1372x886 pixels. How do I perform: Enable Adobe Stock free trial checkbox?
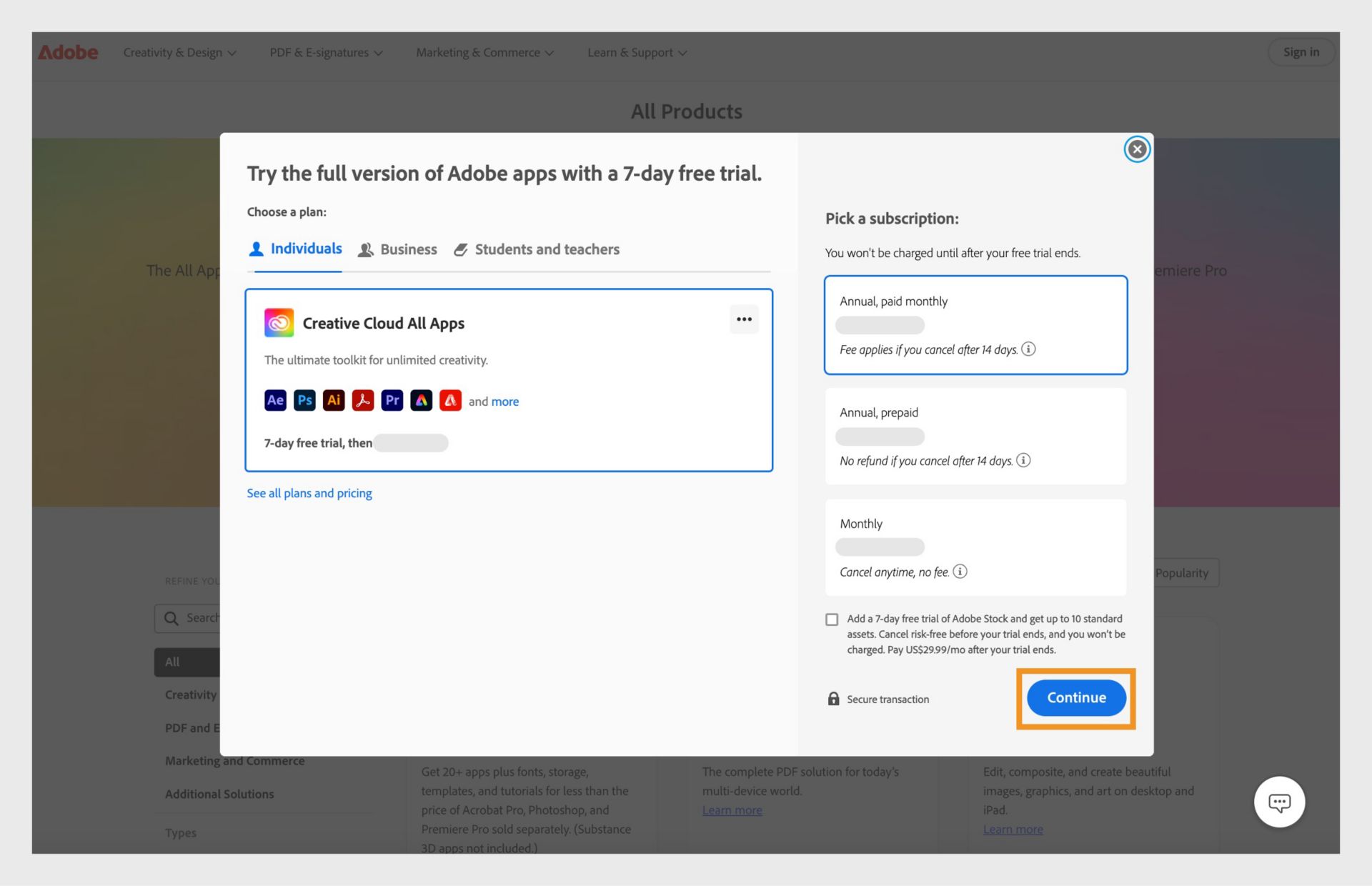point(831,619)
